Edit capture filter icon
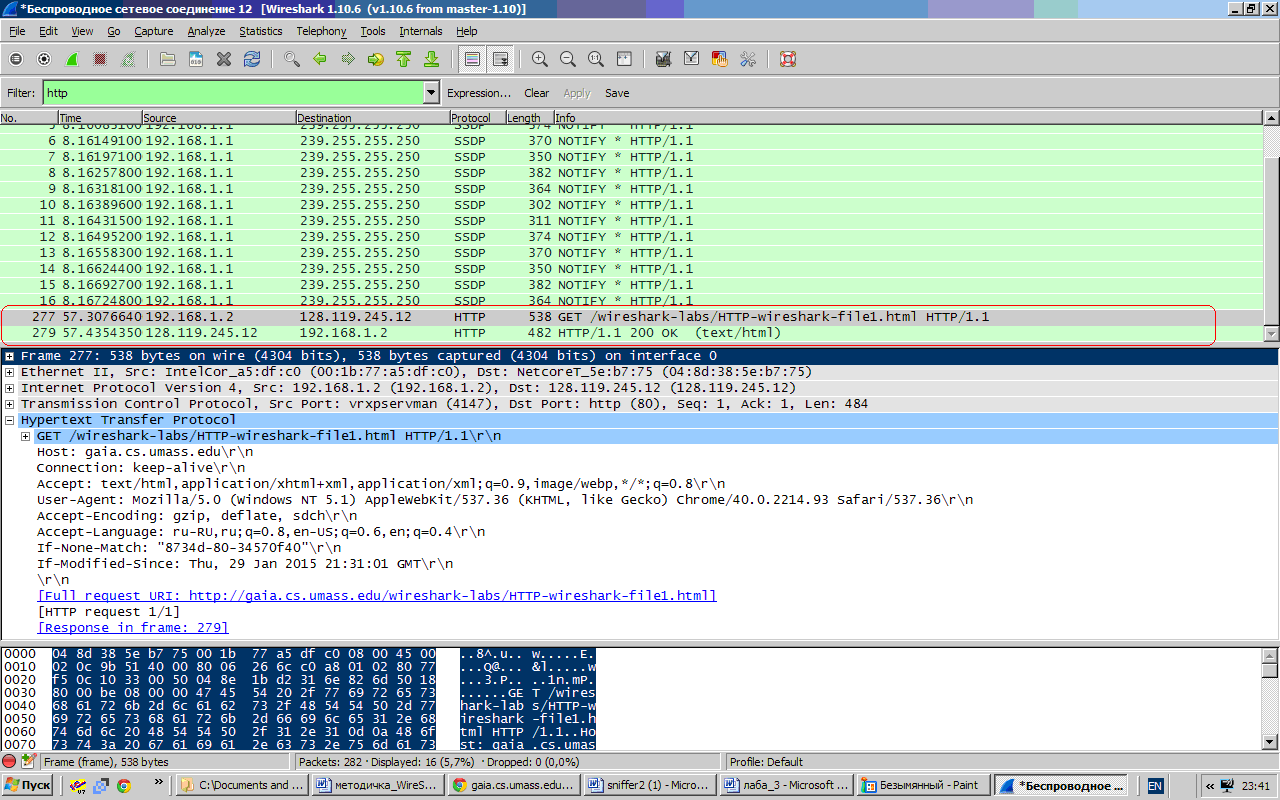The width and height of the screenshot is (1280, 800). click(663, 59)
